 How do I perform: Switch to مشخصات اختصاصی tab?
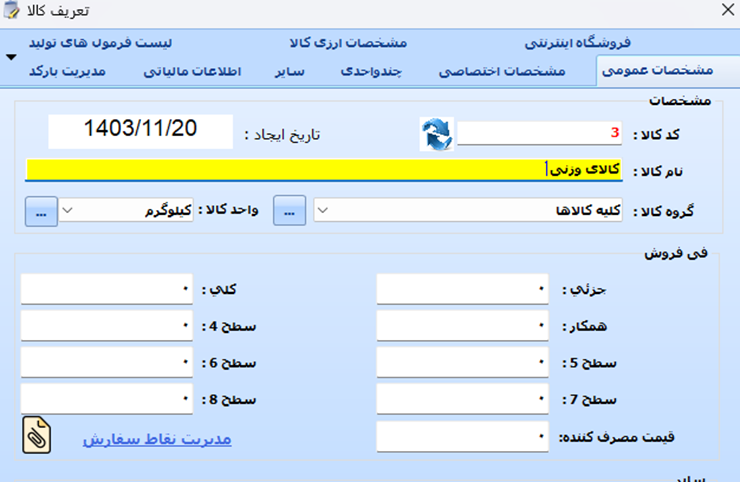502,71
